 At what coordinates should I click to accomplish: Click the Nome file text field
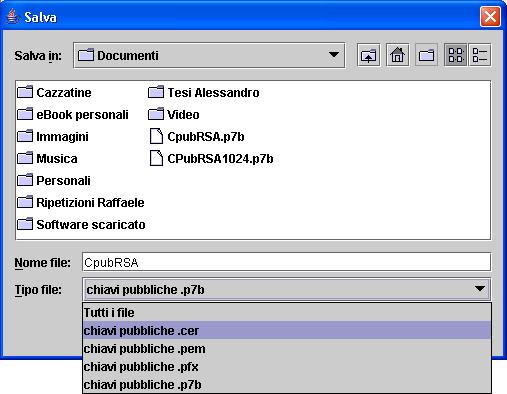point(286,262)
